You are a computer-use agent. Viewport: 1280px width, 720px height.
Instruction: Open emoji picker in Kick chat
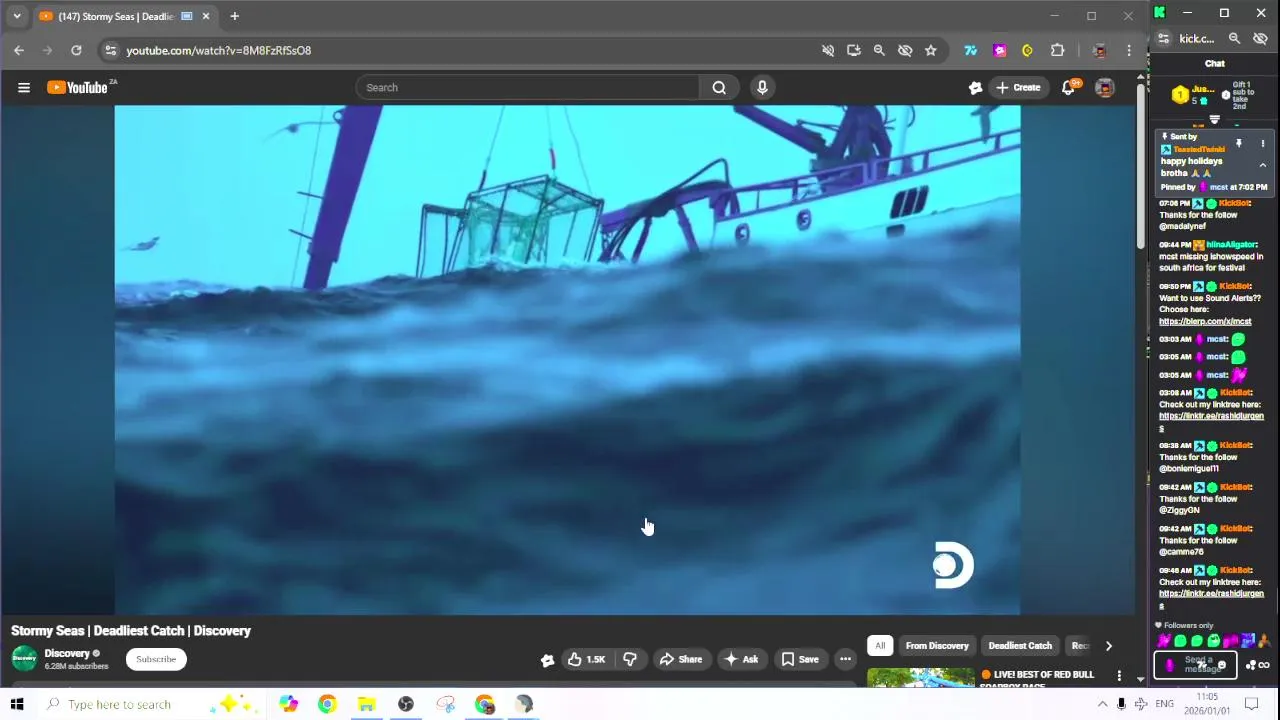coord(1221,665)
